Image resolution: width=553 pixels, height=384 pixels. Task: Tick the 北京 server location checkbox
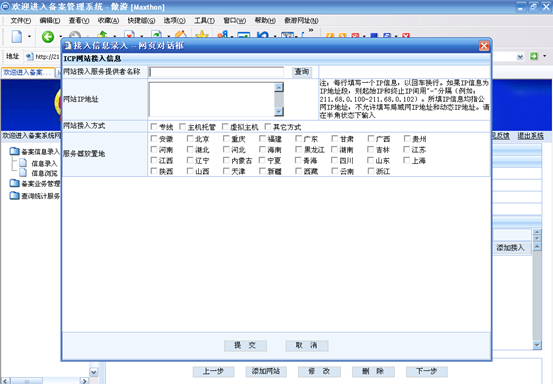click(x=190, y=138)
